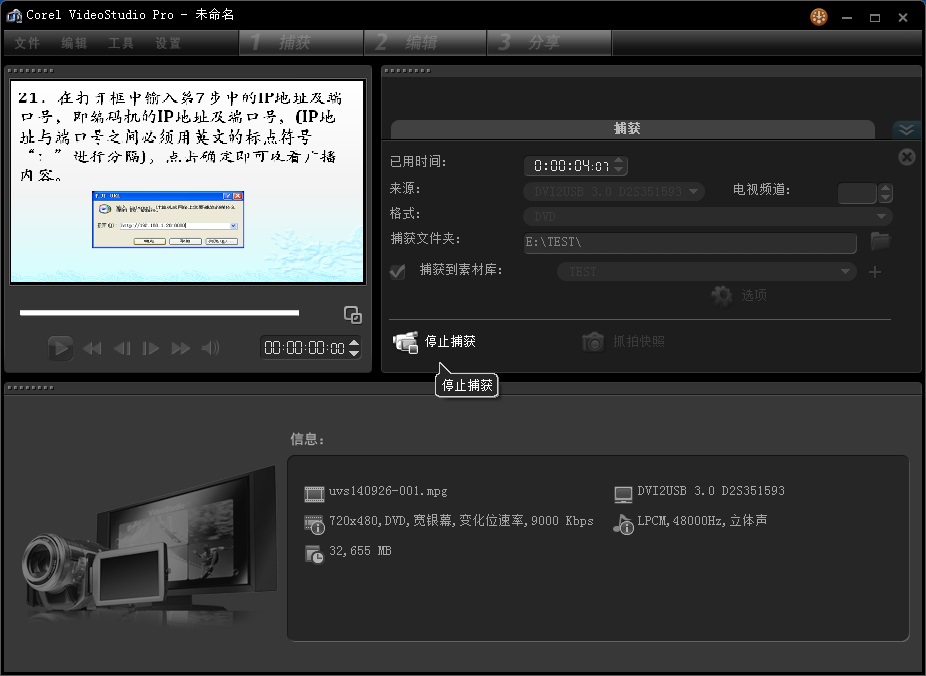Click the Stop Capture (停止捕获) camera icon

tap(405, 342)
